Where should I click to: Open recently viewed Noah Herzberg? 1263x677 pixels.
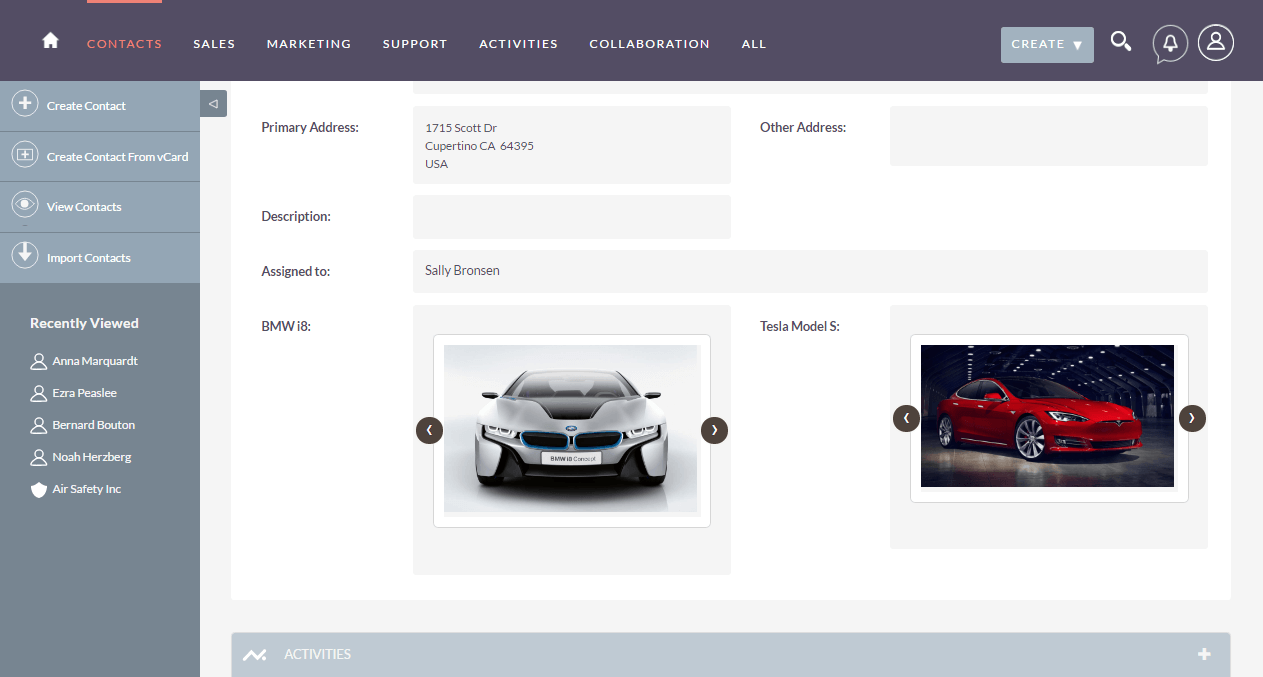[x=92, y=457]
